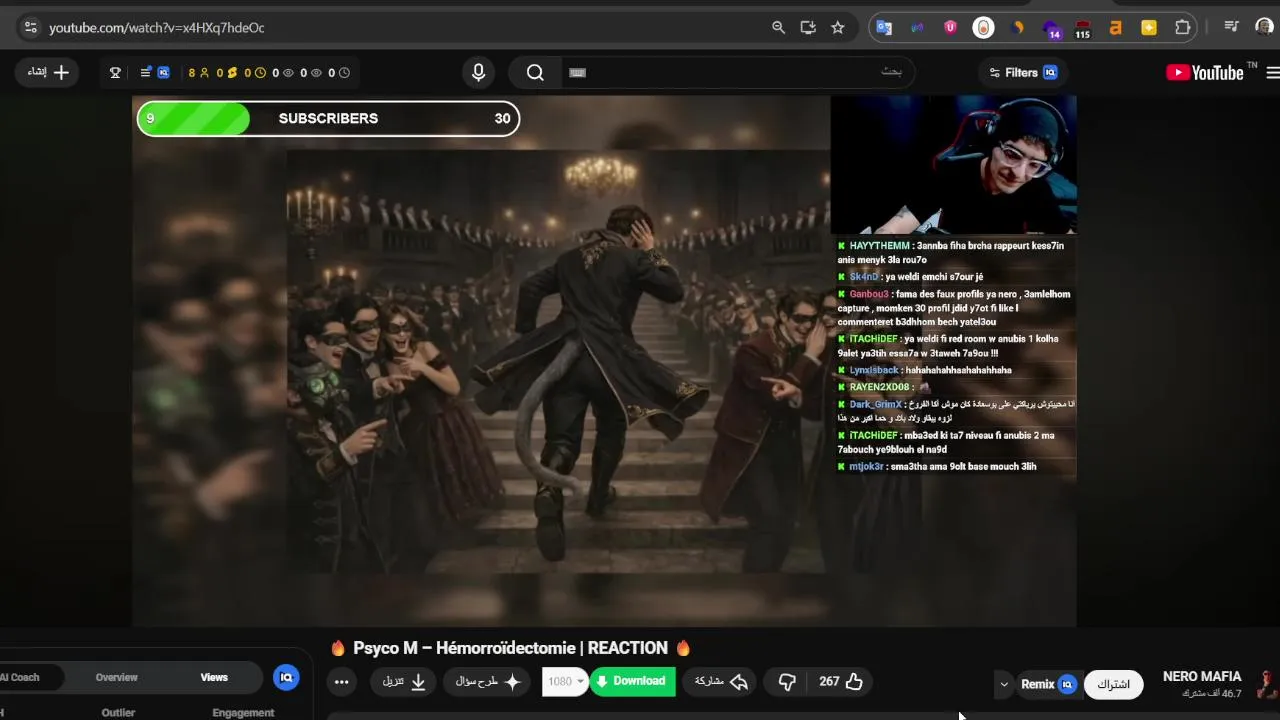Image resolution: width=1280 pixels, height=720 pixels.
Task: Click the mtjok3r chat message
Action: click(x=936, y=467)
